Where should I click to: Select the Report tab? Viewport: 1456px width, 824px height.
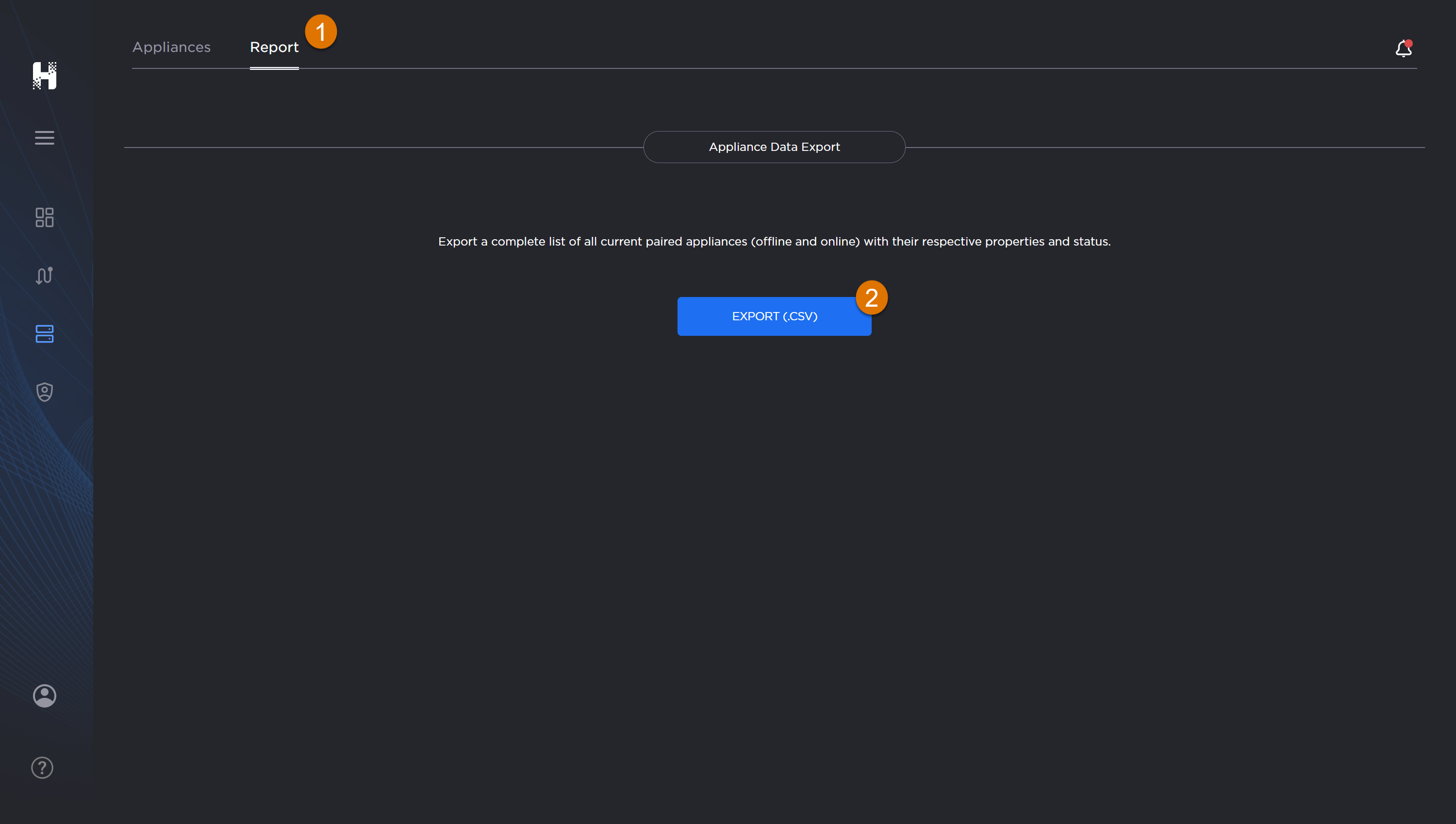274,47
